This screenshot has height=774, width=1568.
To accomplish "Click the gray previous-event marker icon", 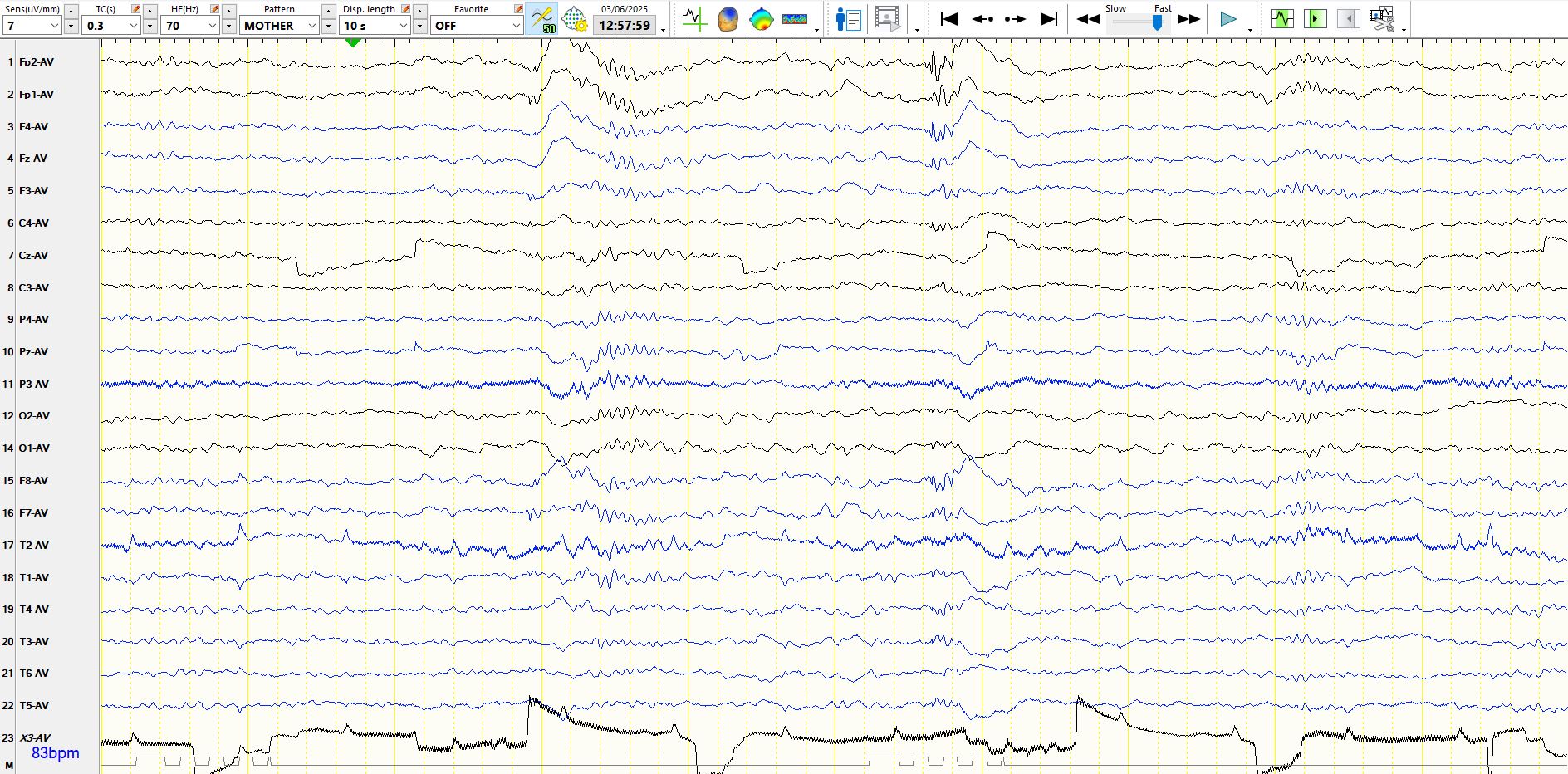I will pos(1349,18).
